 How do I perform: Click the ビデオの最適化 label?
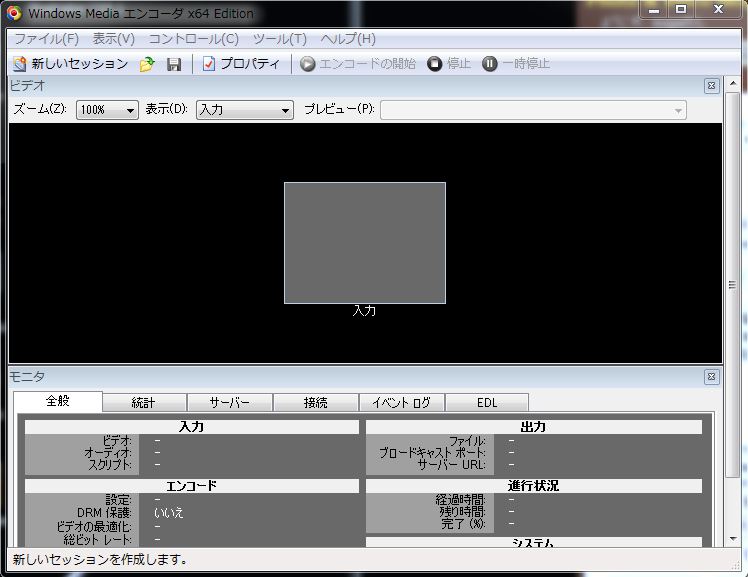[x=94, y=526]
